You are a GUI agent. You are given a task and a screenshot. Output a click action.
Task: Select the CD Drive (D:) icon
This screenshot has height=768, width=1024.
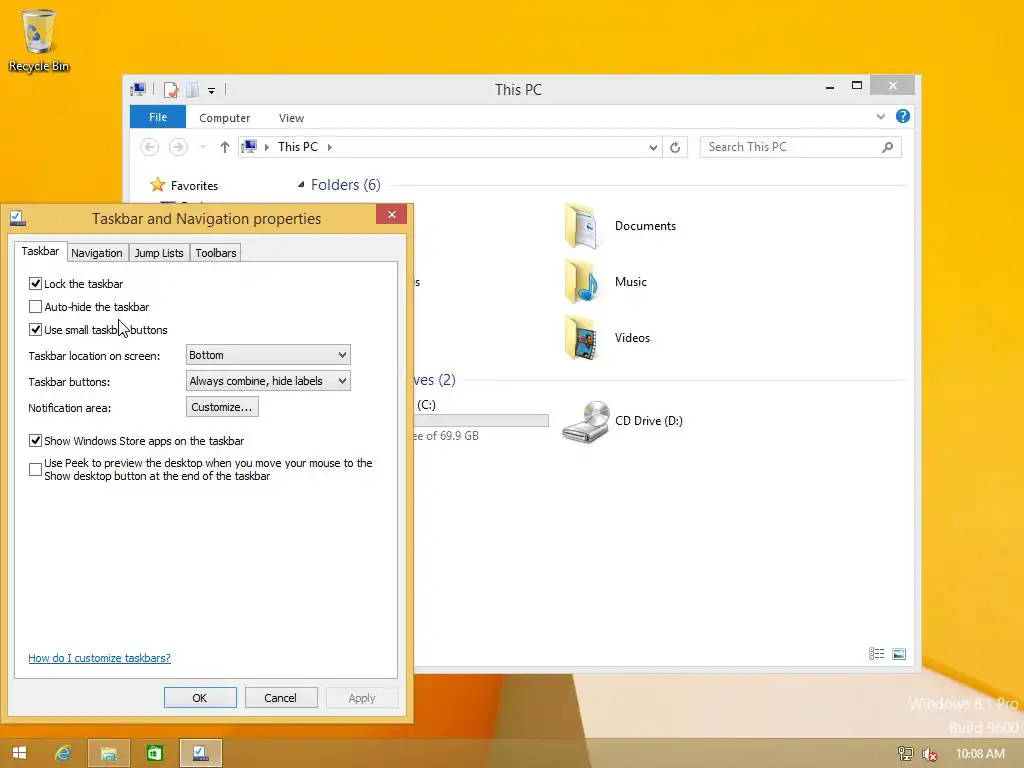coord(586,421)
